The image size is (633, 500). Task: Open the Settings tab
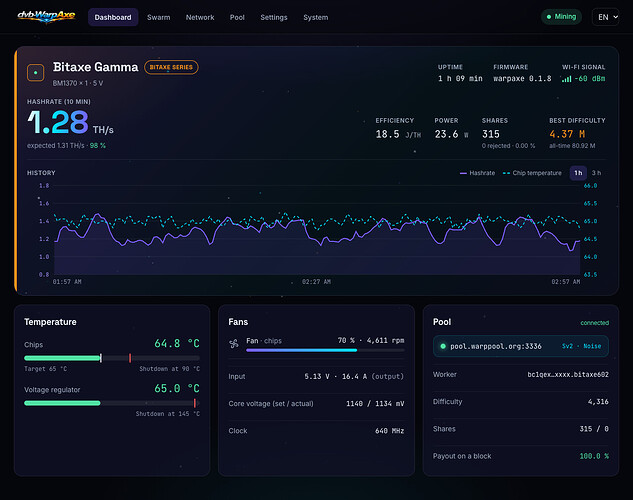click(x=274, y=17)
